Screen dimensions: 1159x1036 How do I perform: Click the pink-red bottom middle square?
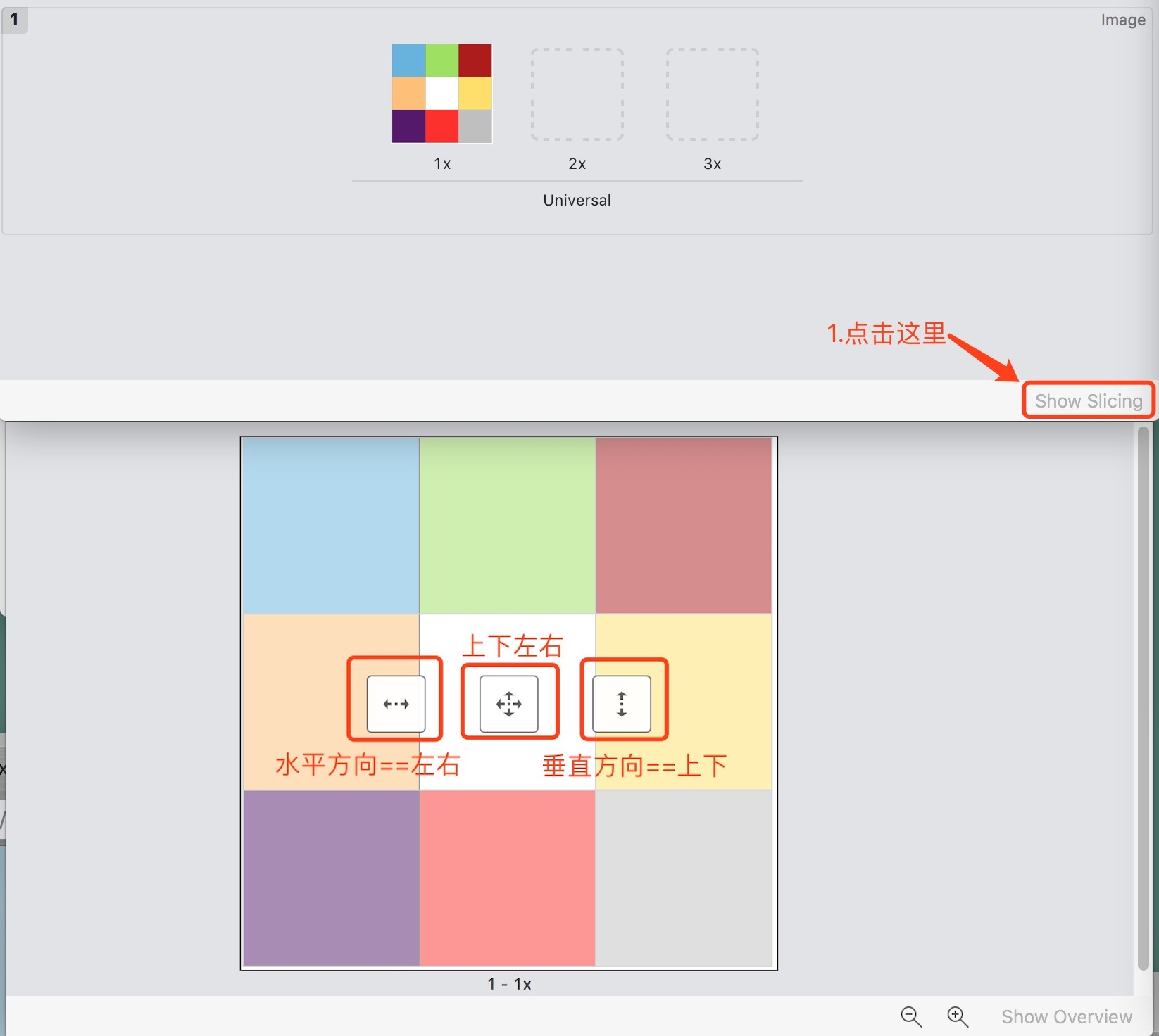(x=508, y=878)
